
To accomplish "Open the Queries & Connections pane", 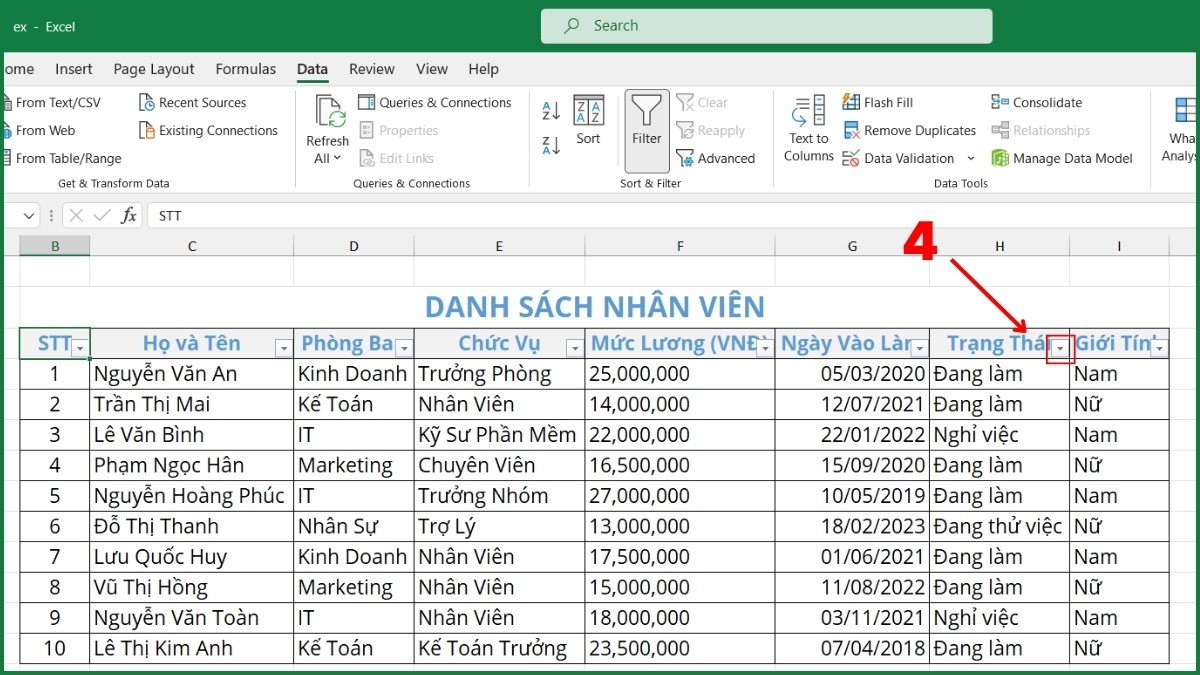I will [436, 101].
